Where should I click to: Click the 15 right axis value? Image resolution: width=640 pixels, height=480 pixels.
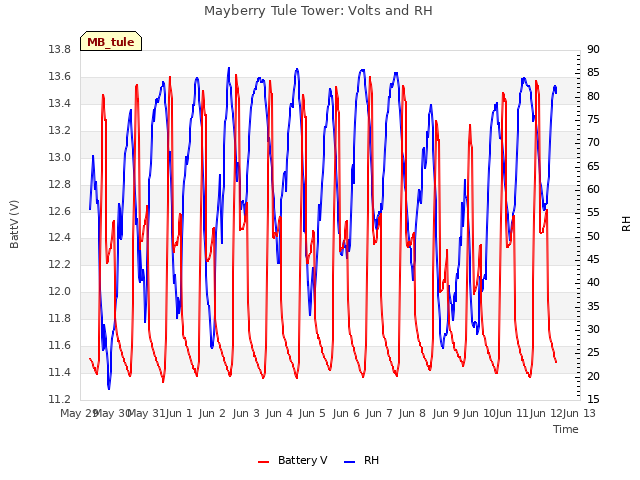(593, 399)
